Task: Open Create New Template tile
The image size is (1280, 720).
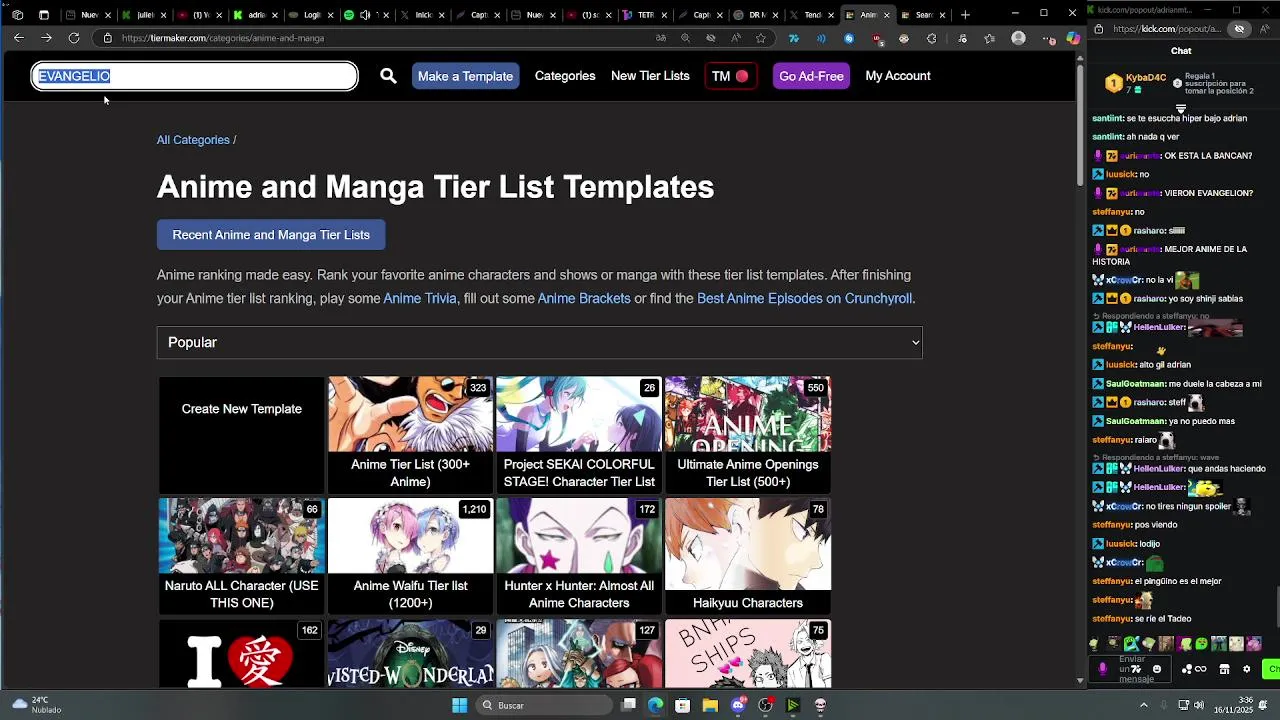Action: [241, 435]
